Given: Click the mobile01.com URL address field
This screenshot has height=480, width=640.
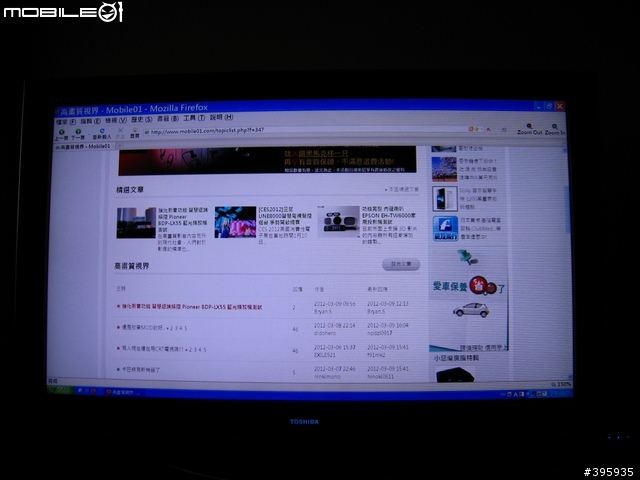Looking at the screenshot, I should (x=304, y=130).
